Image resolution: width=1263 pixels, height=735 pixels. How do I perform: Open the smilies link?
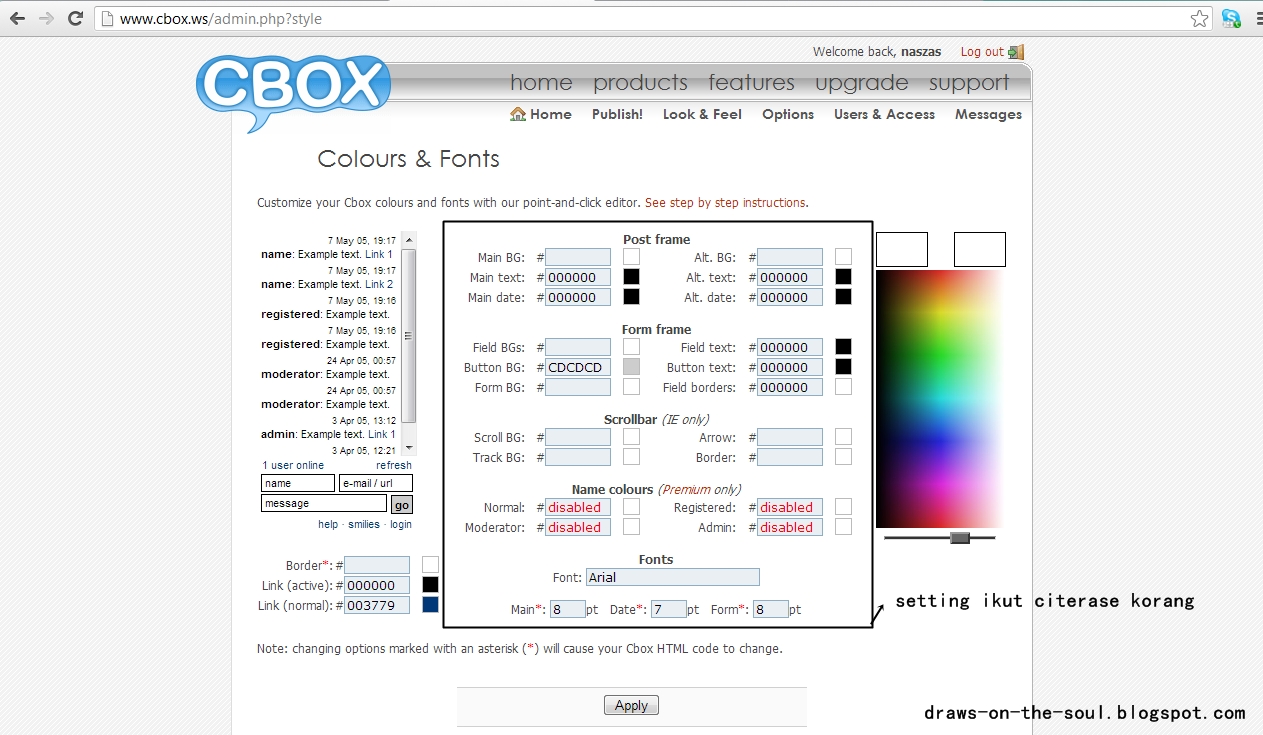pyautogui.click(x=364, y=524)
